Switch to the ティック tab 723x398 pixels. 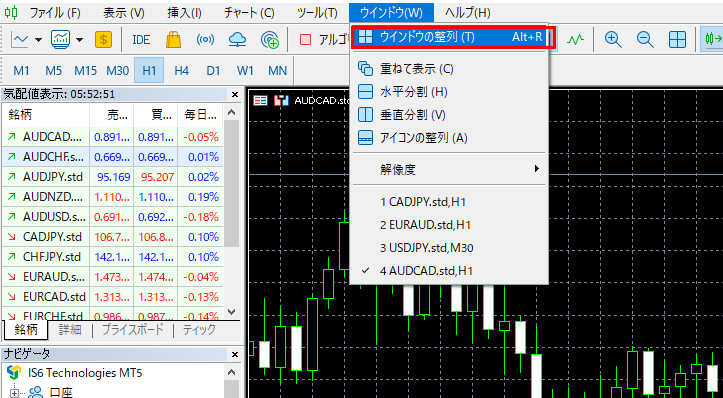point(199,330)
